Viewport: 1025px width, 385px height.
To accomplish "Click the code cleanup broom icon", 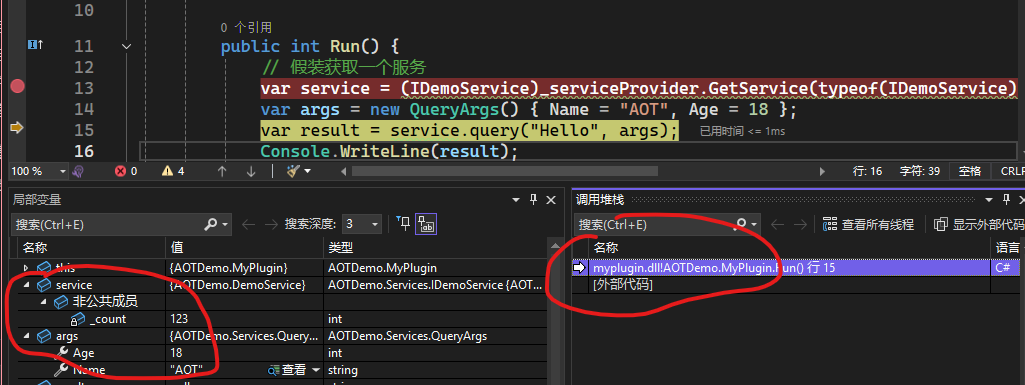I will coord(293,171).
